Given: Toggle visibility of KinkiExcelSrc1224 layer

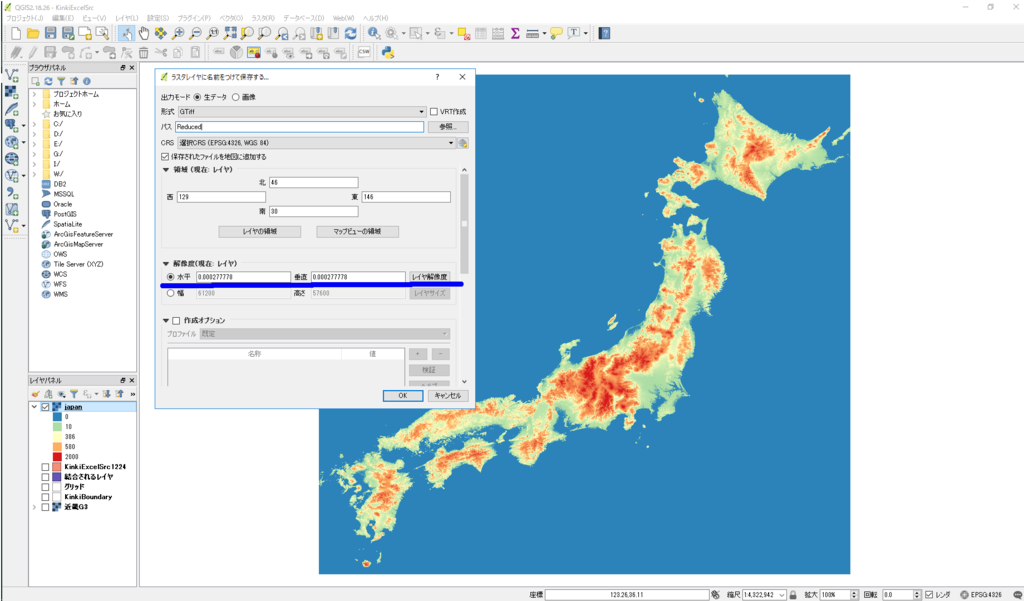Looking at the screenshot, I should point(45,467).
